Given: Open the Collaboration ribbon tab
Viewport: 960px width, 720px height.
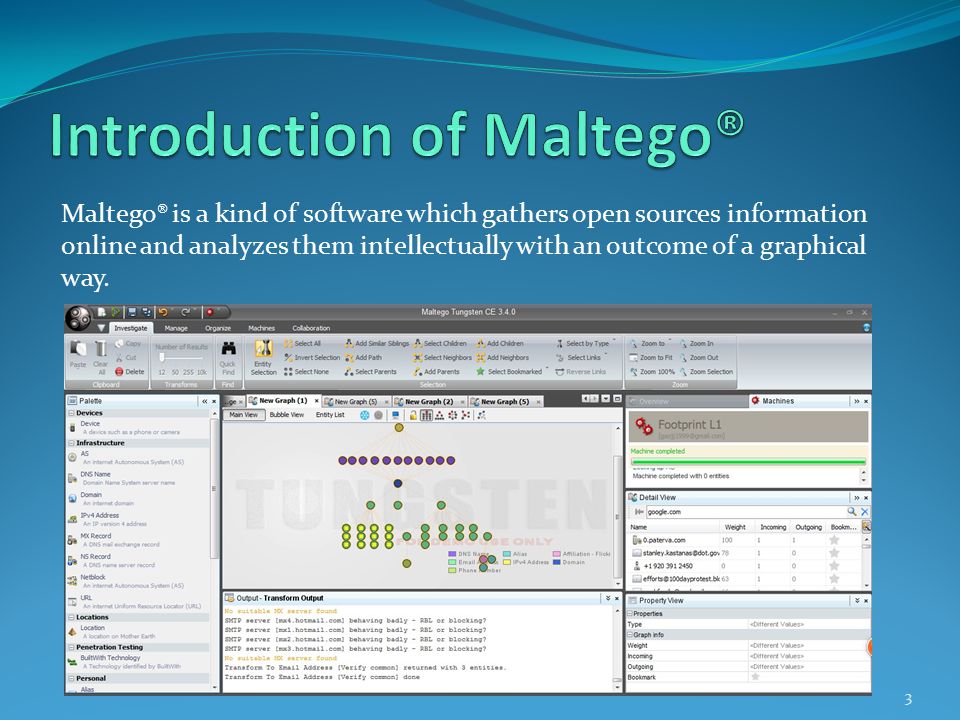Looking at the screenshot, I should click(311, 328).
